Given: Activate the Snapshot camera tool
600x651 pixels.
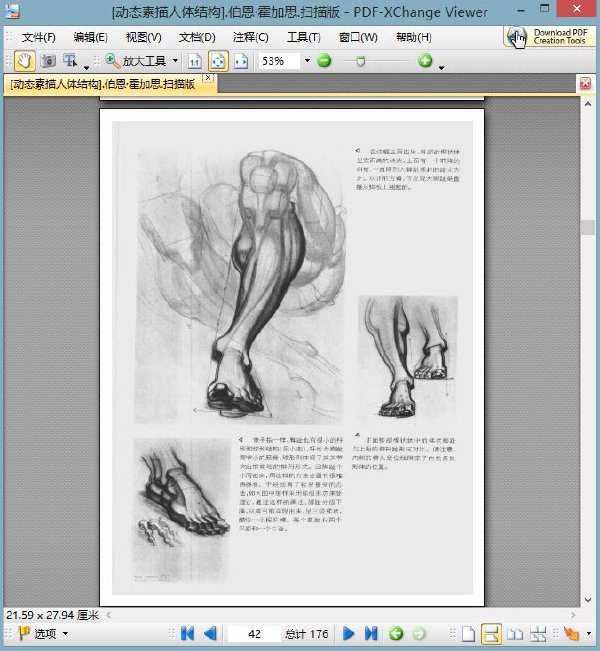Looking at the screenshot, I should click(48, 61).
